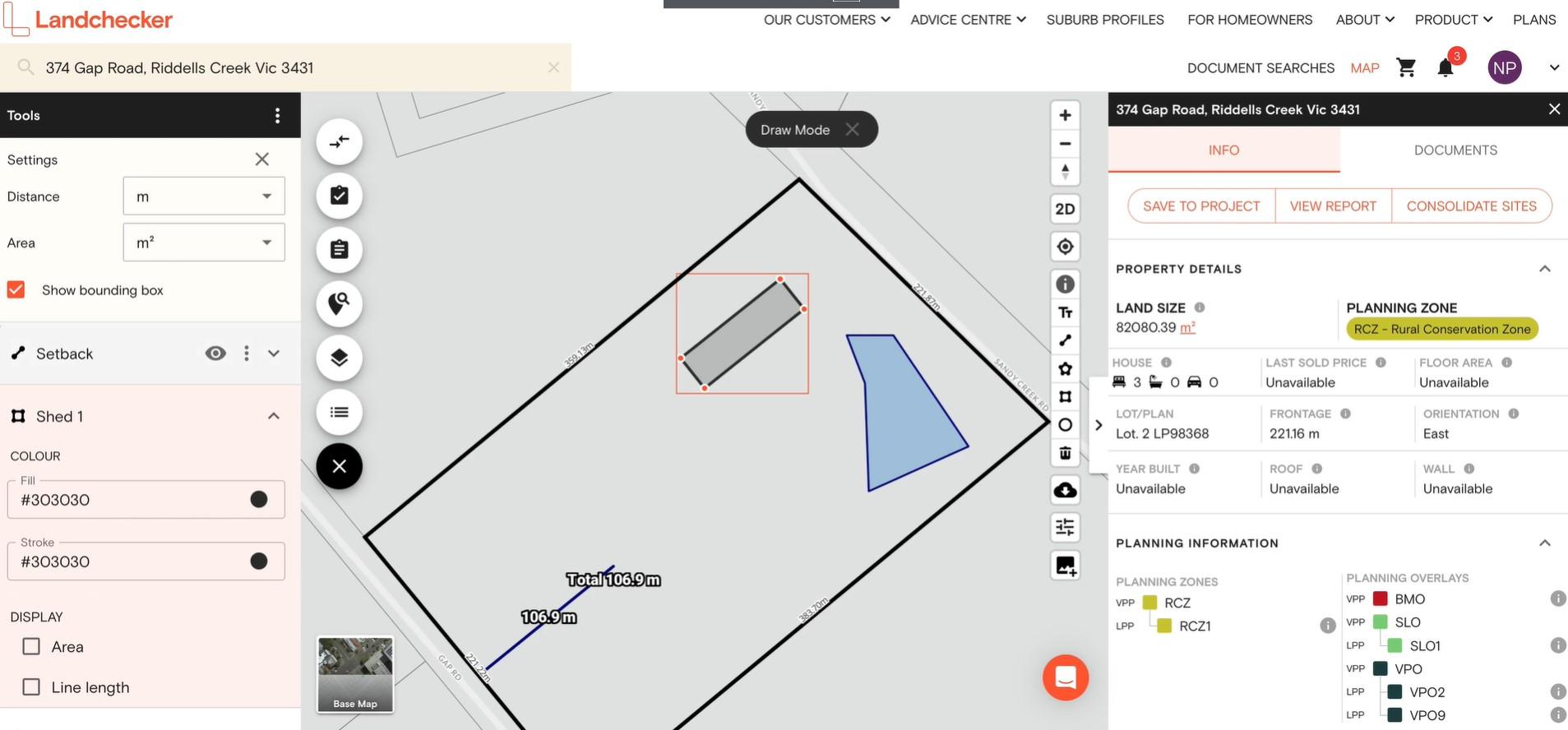Screen dimensions: 1568x730
Task: Click the cloud download icon
Action: tap(1065, 491)
